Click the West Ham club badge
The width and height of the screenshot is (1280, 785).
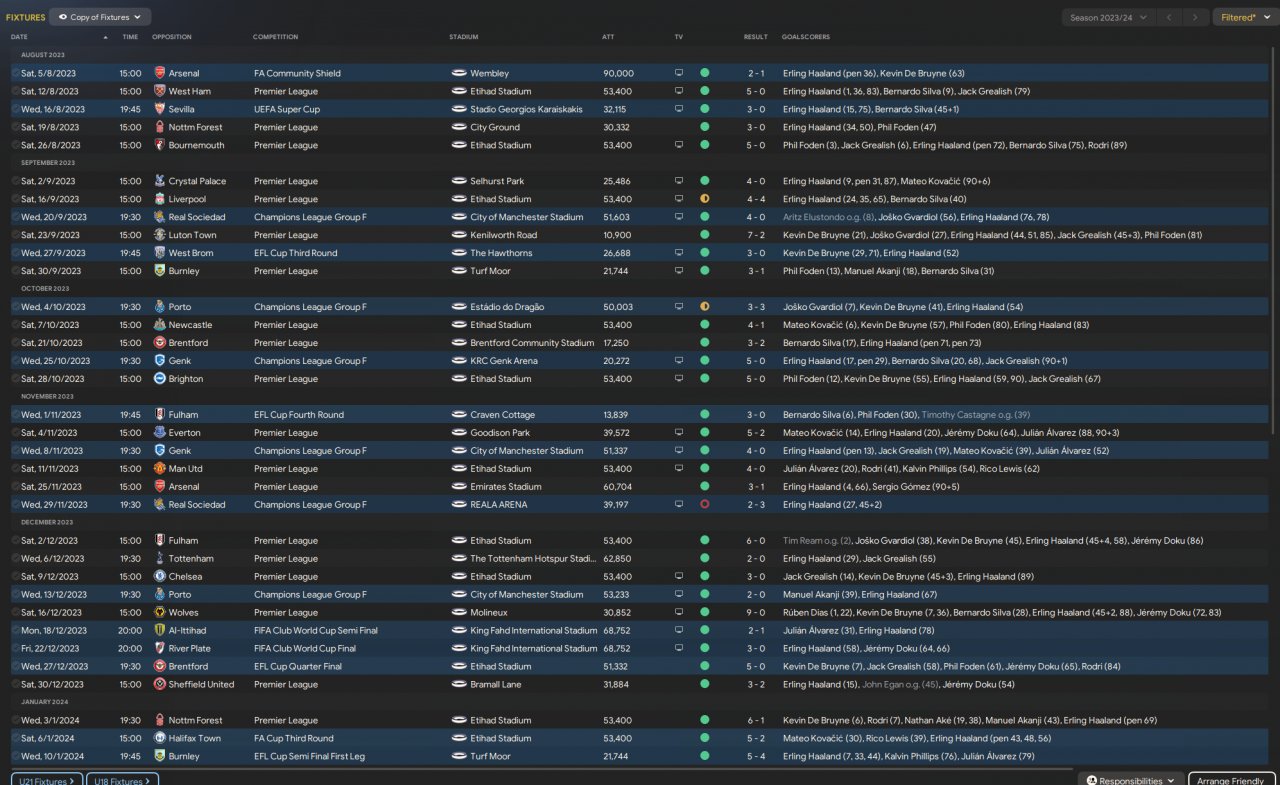tap(160, 91)
